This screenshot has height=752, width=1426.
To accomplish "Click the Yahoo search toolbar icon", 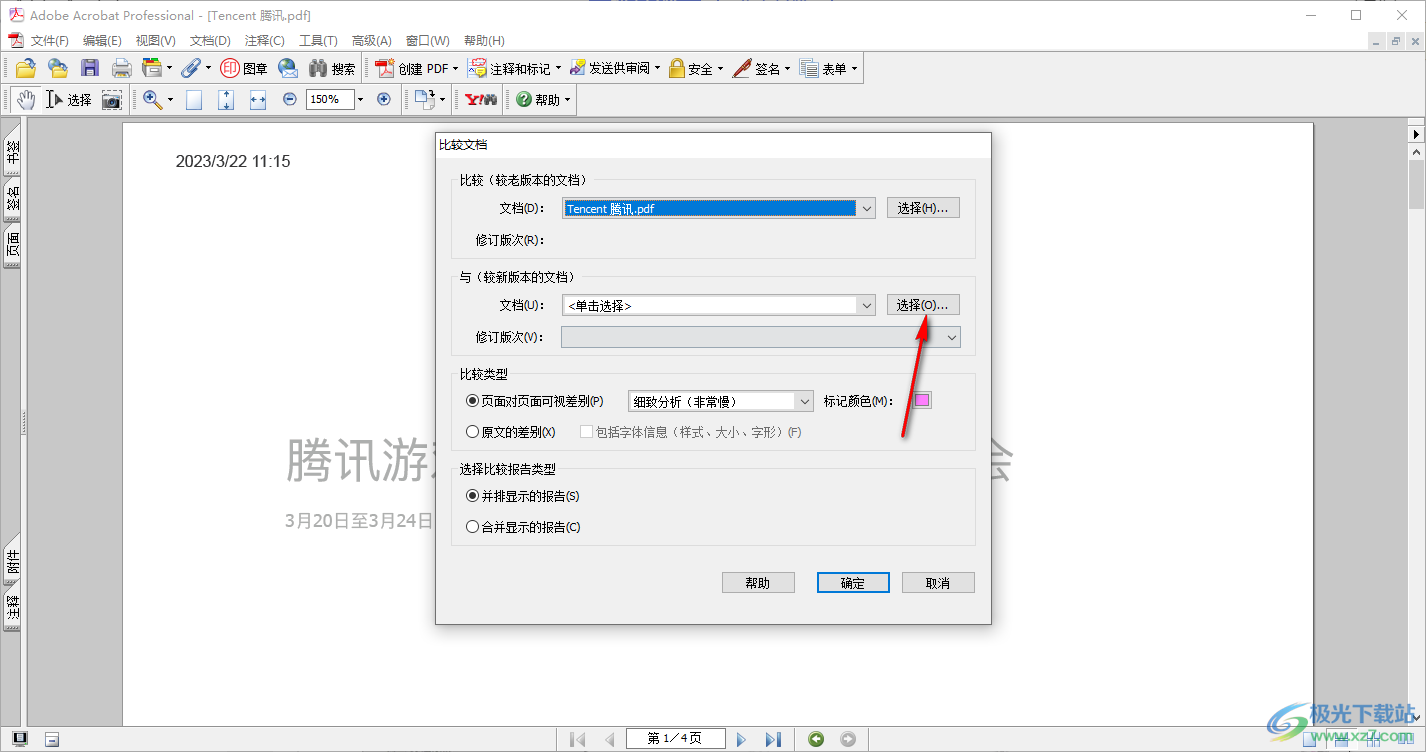I will coord(481,99).
